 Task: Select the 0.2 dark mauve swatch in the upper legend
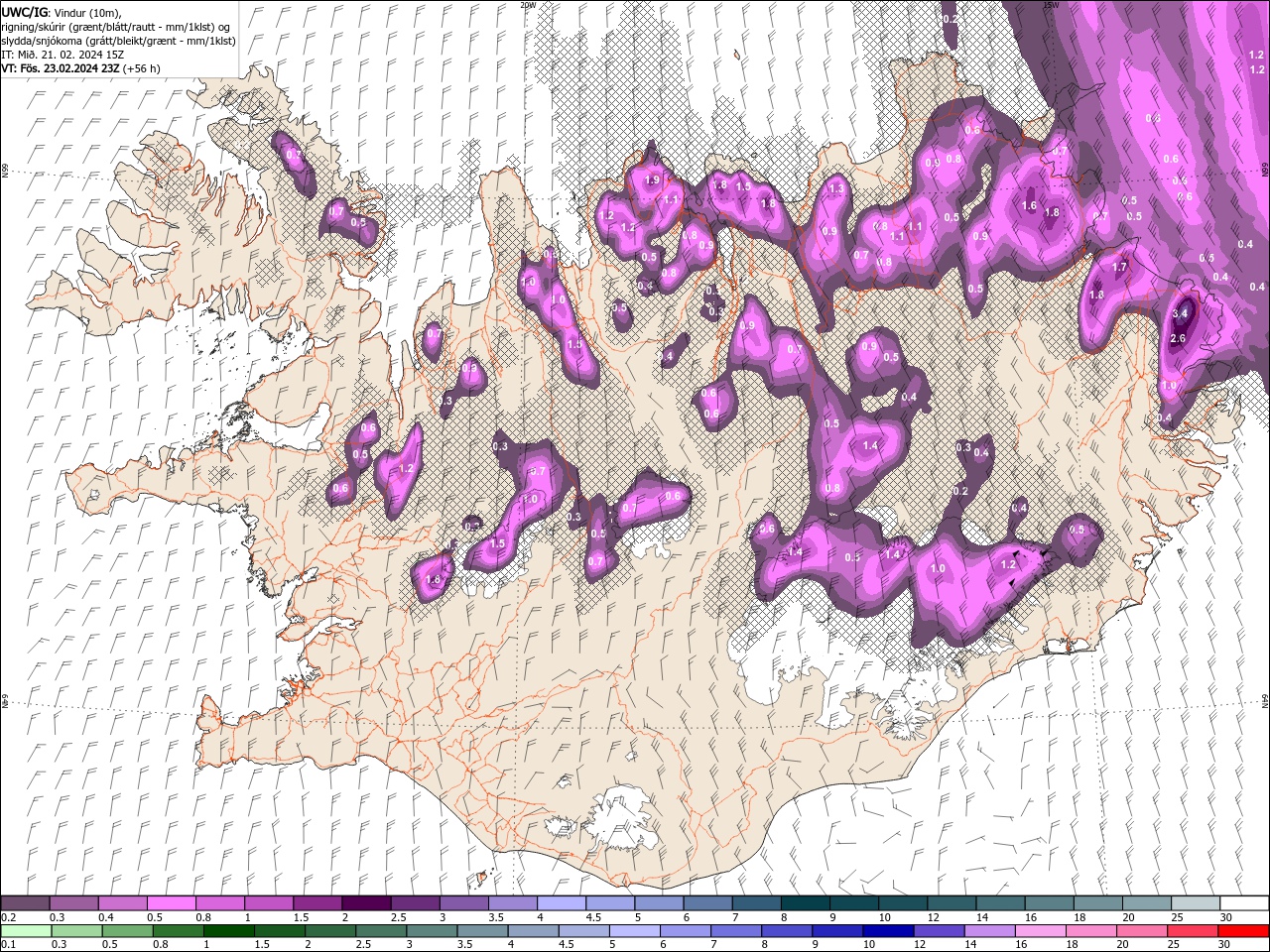[25, 903]
